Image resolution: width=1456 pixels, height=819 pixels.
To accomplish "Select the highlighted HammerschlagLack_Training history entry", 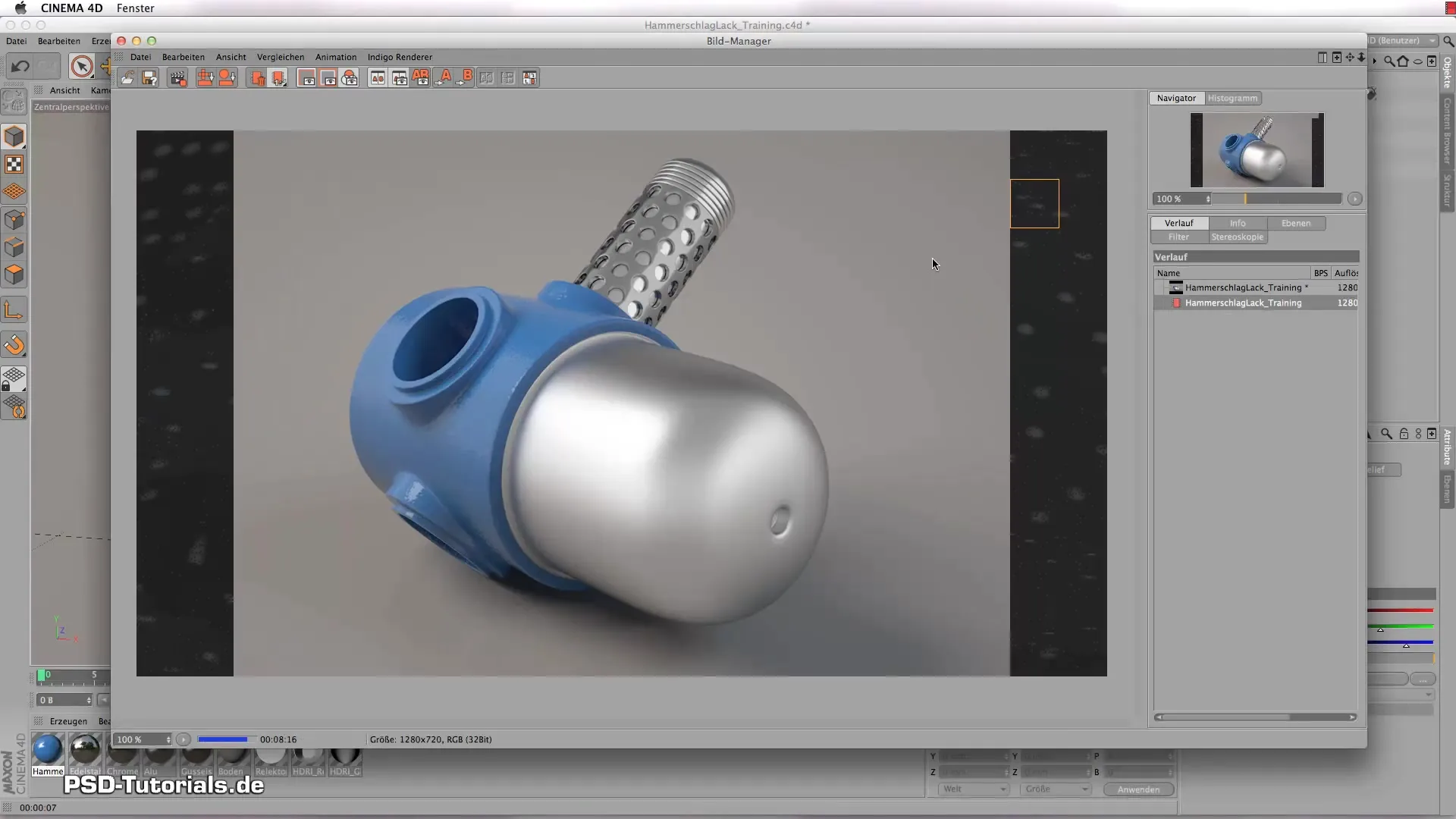I will tap(1256, 303).
